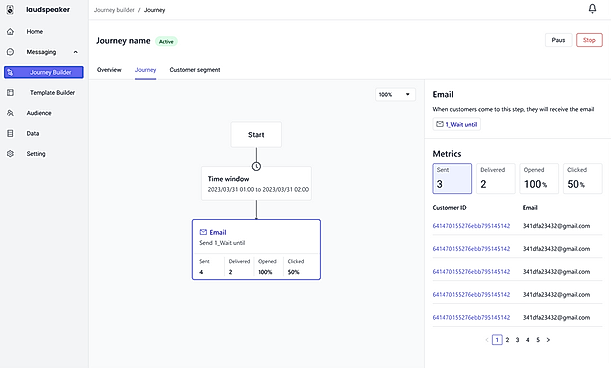Screen dimensions: 611x368
Task: Click the Journey Builder sidebar icon
Action: pos(11,72)
